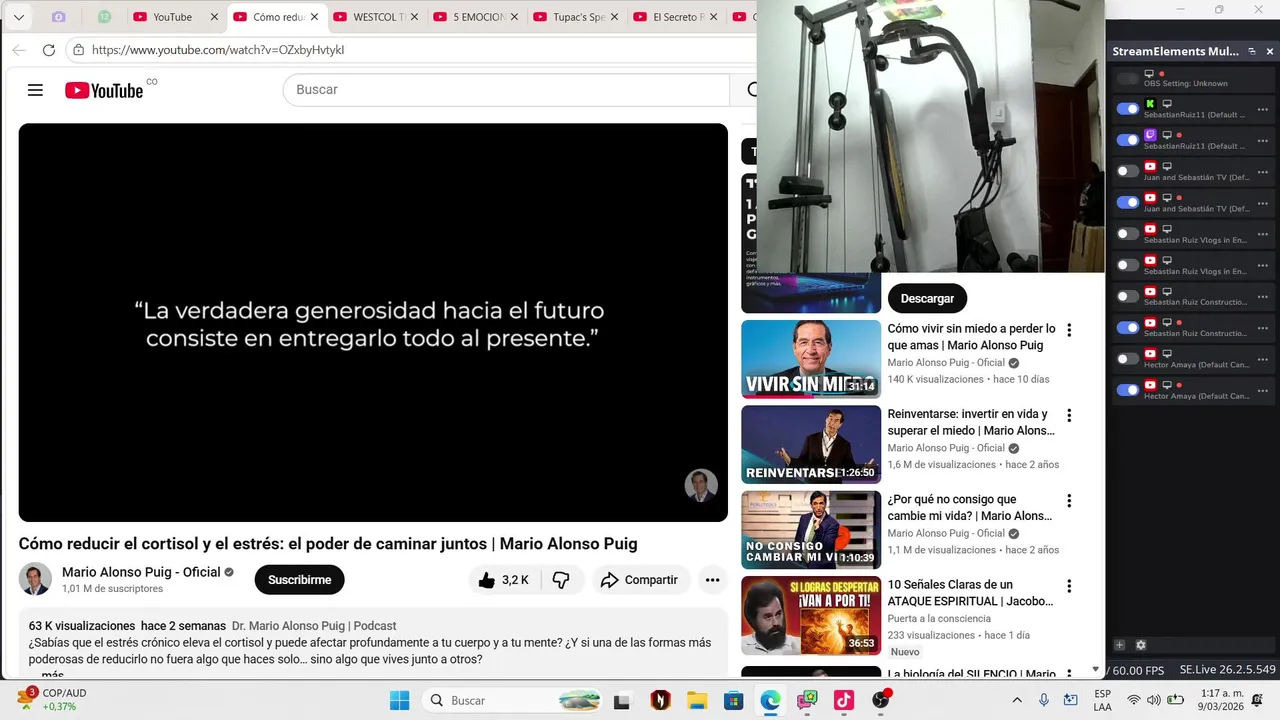
Task: Open options menu for Twitch SebastianRuiz11 row
Action: (x=1262, y=140)
